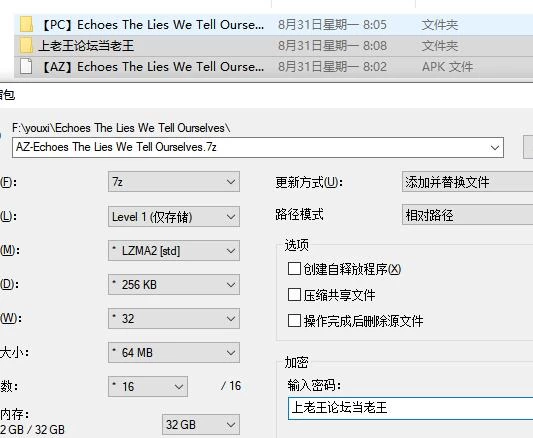Click the archive path text F:\youxi\Echoes
The image size is (533, 438).
(121, 128)
